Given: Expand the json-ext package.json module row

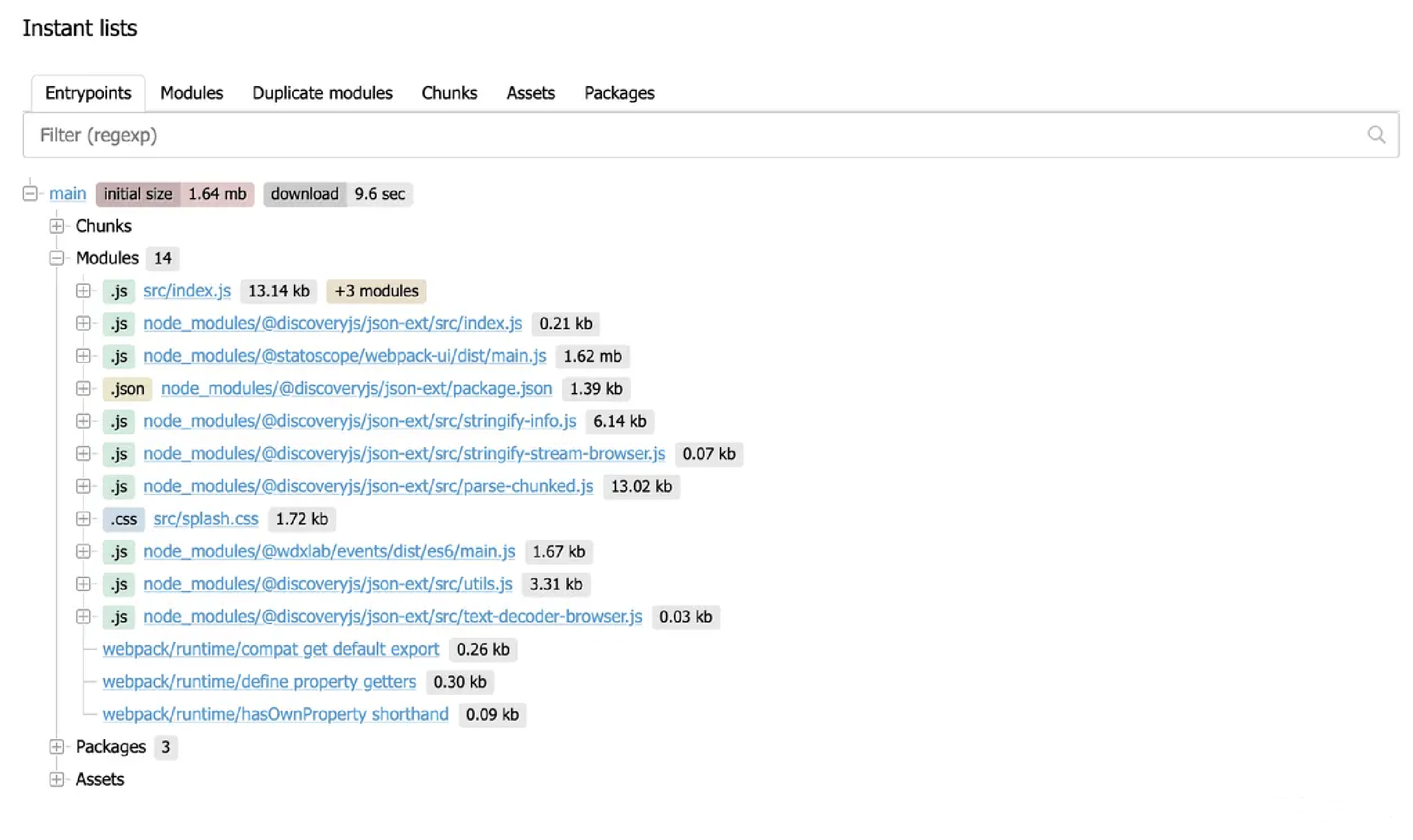Looking at the screenshot, I should pos(84,389).
